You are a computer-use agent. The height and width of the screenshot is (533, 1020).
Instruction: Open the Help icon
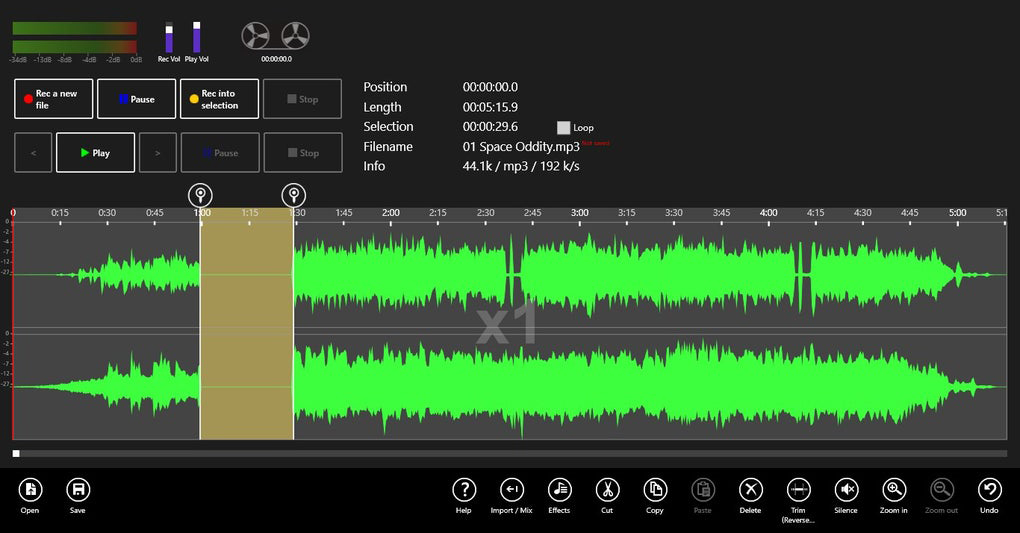coord(463,489)
